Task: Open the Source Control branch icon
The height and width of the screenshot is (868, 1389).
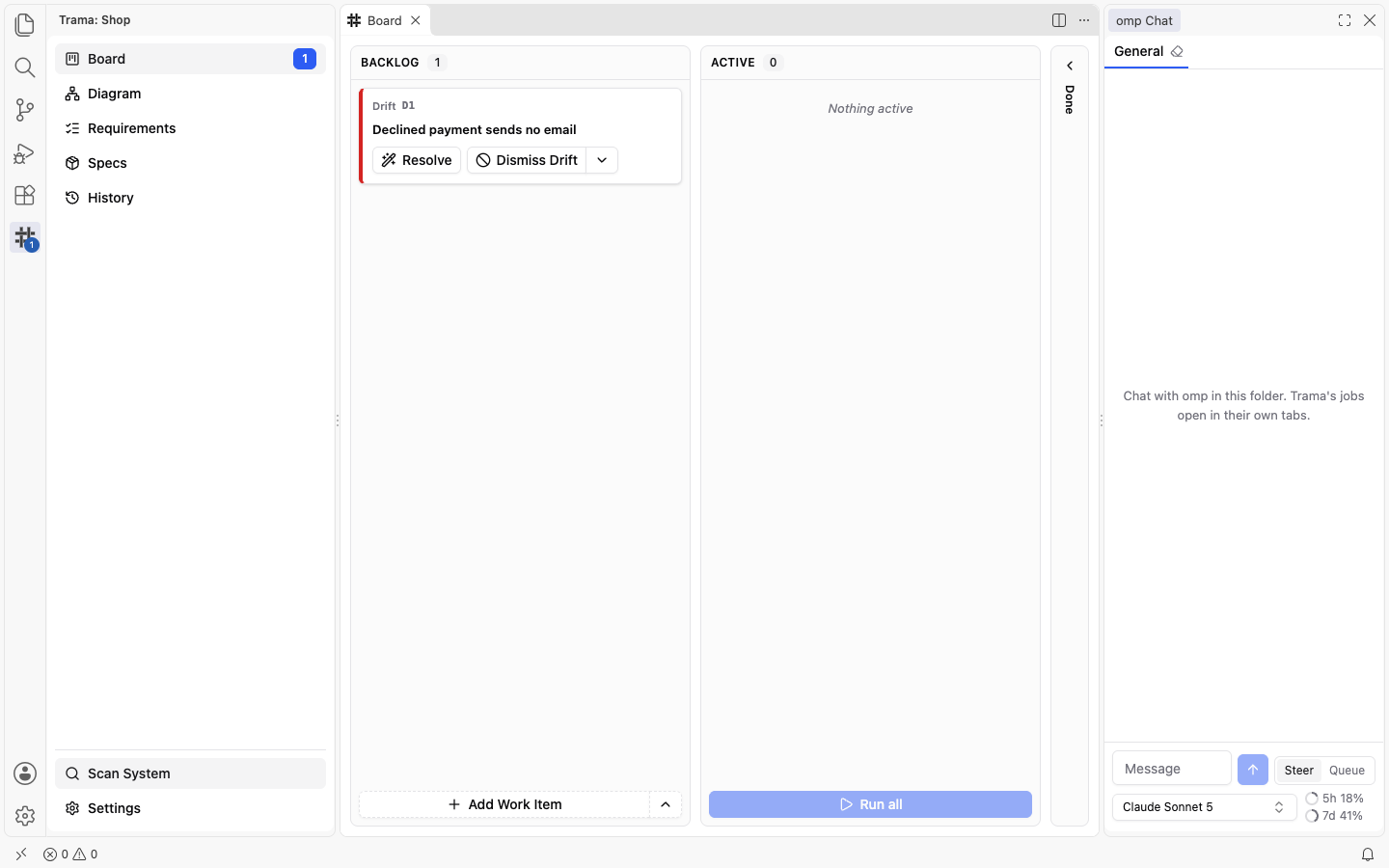Action: point(25,109)
